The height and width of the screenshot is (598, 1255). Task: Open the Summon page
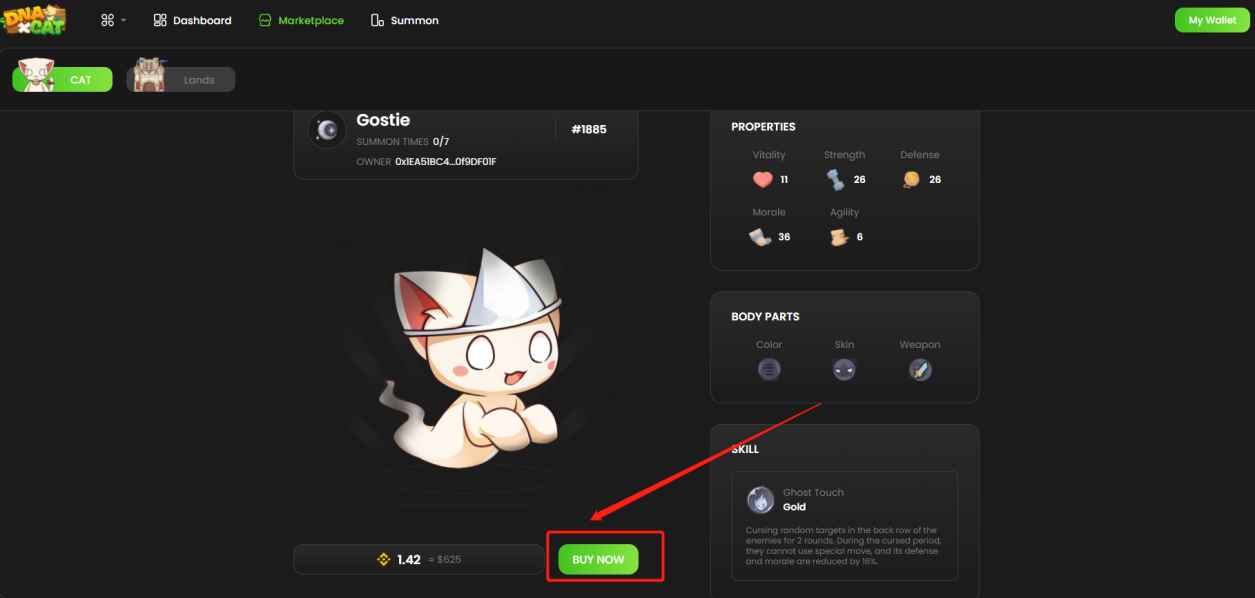pyautogui.click(x=404, y=20)
